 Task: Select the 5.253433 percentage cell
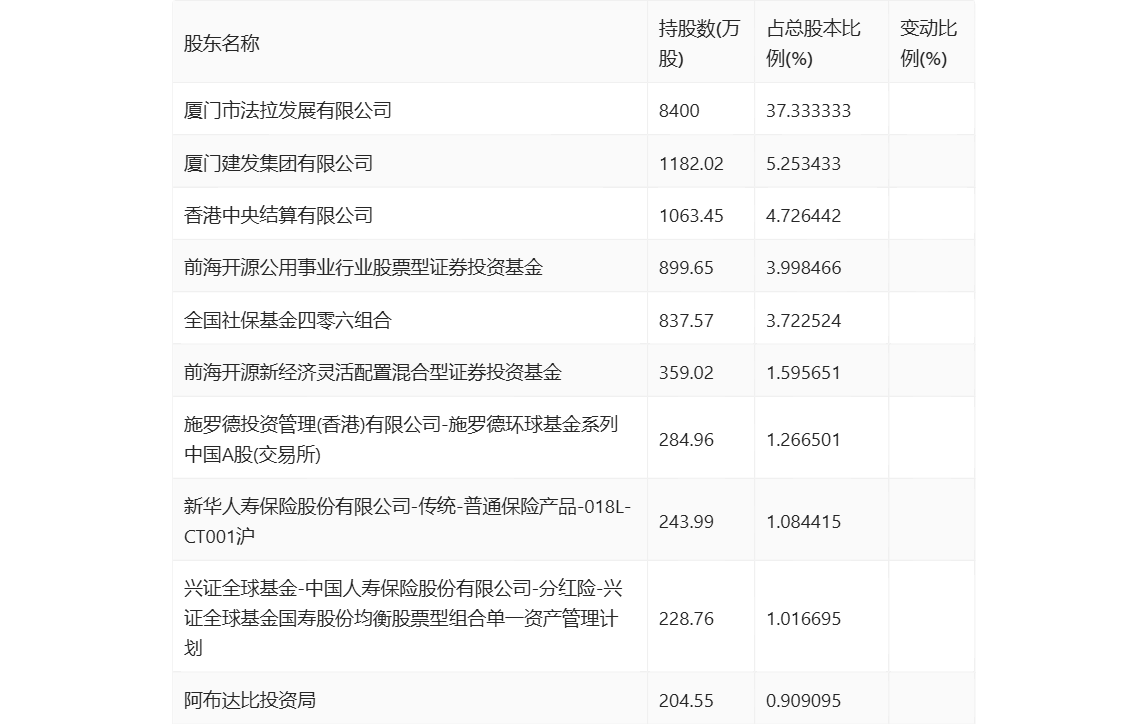pyautogui.click(x=803, y=163)
